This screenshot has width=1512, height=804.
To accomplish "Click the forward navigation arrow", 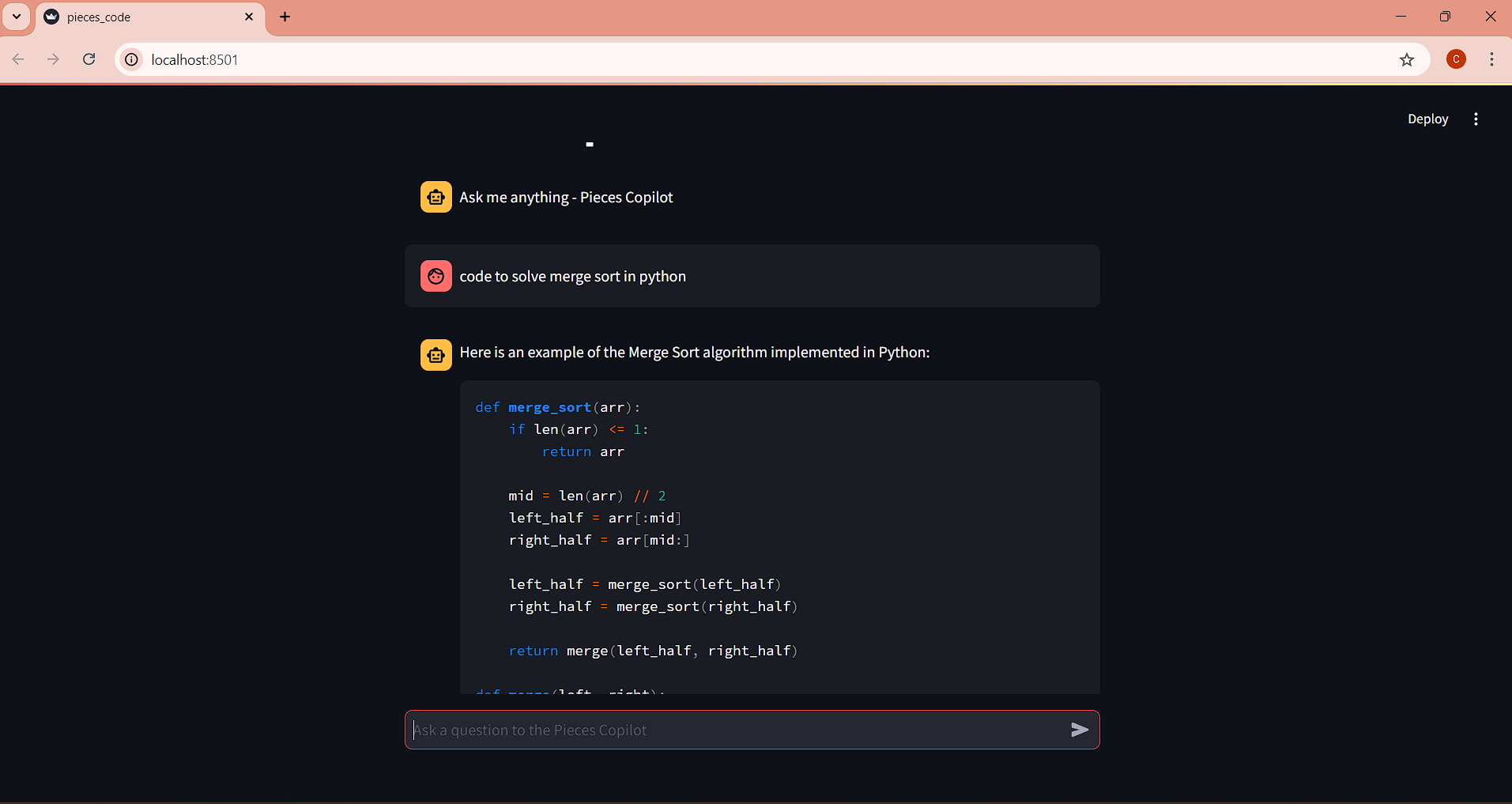I will [x=53, y=59].
